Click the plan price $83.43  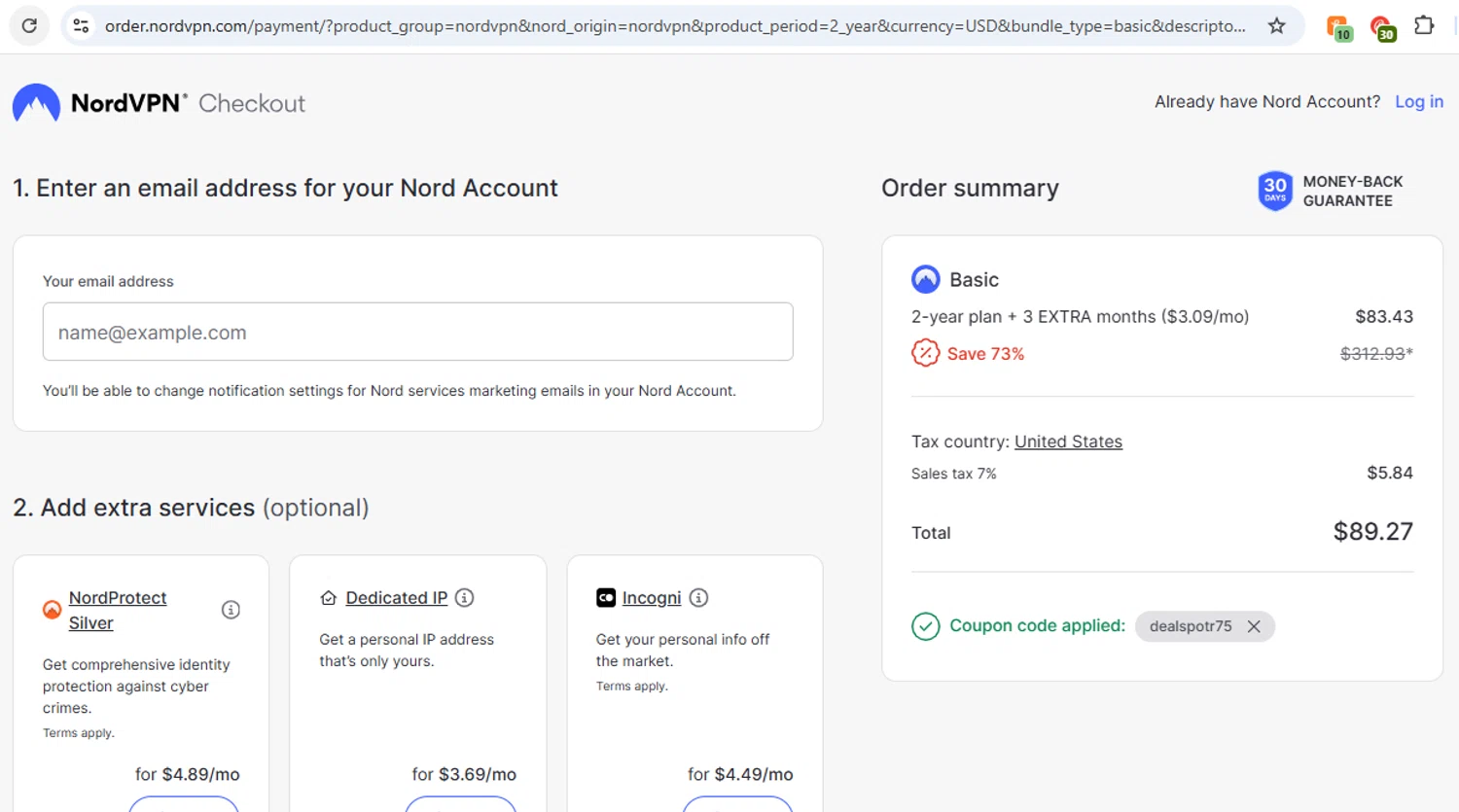(1384, 317)
